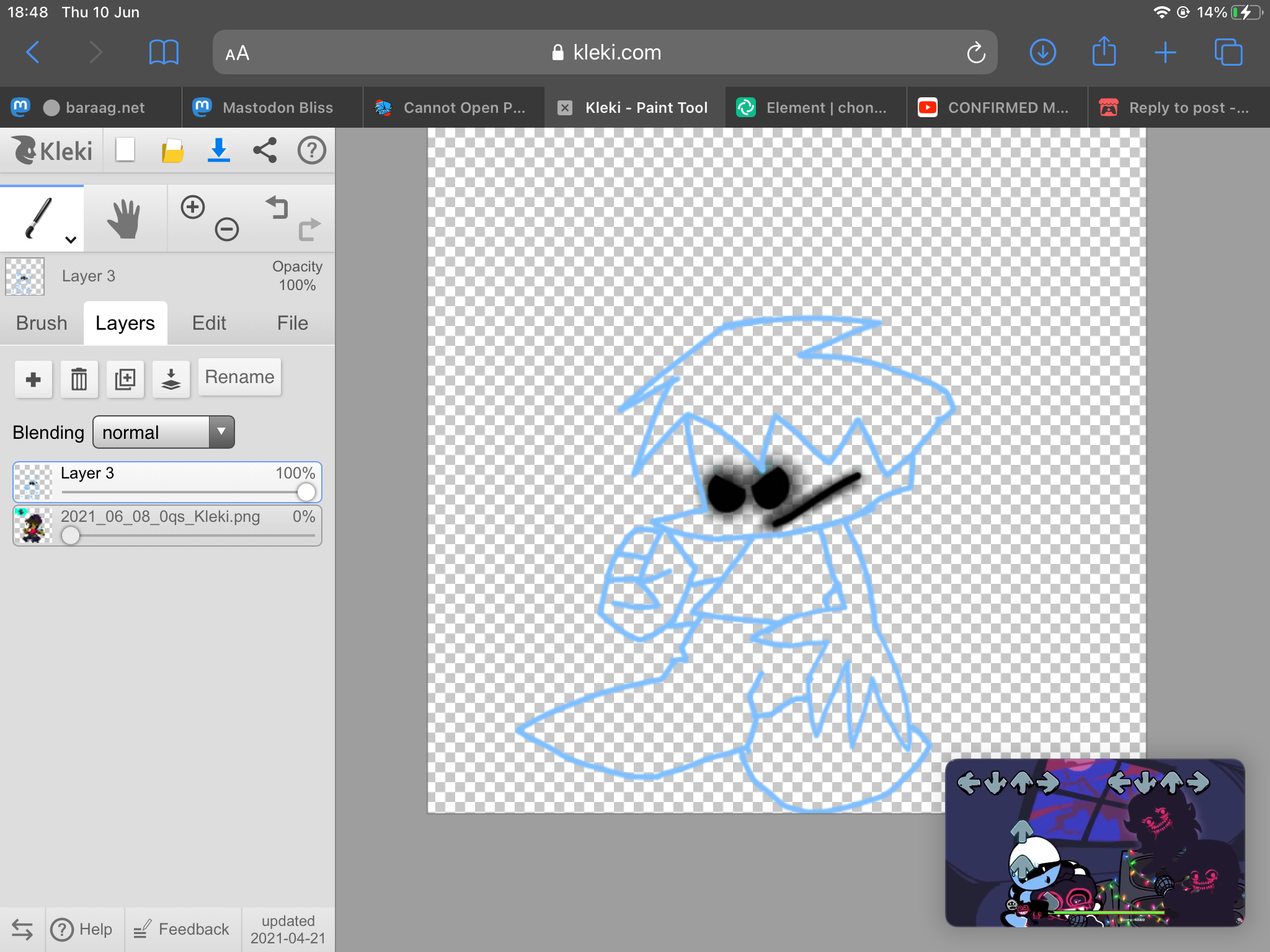This screenshot has height=952, width=1270.
Task: Open the Blending mode dropdown
Action: click(x=164, y=432)
